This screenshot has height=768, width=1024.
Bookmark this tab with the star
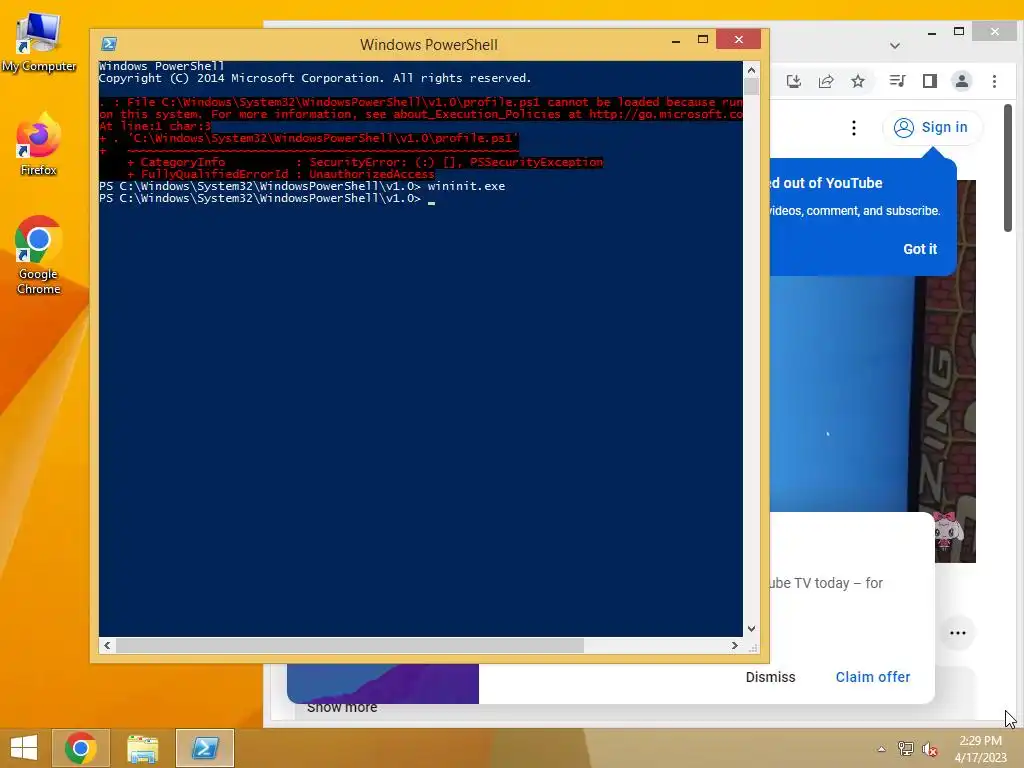858,81
